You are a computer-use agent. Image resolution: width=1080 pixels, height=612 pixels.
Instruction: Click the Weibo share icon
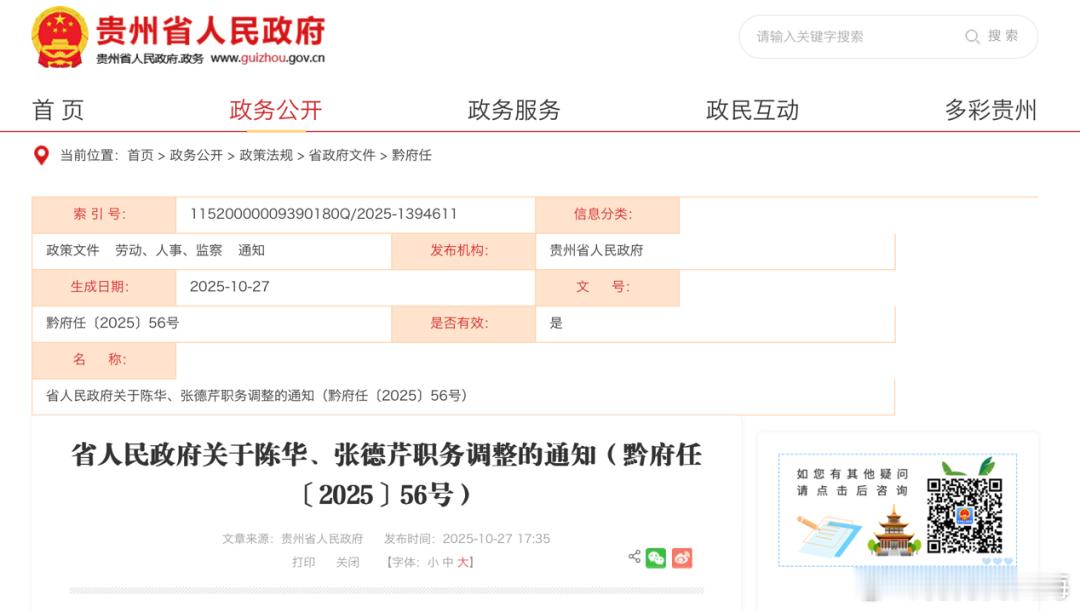(x=681, y=558)
